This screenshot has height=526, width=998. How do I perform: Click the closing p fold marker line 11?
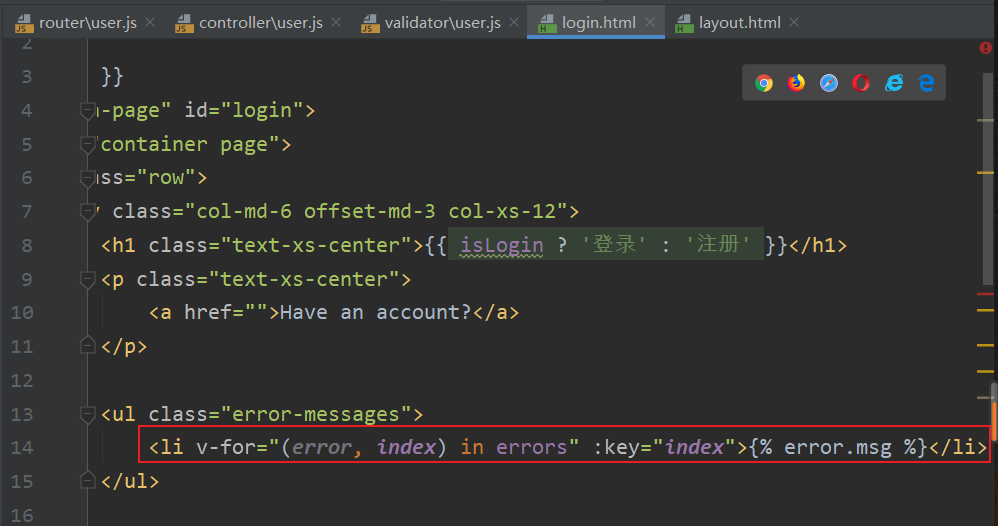[88, 346]
